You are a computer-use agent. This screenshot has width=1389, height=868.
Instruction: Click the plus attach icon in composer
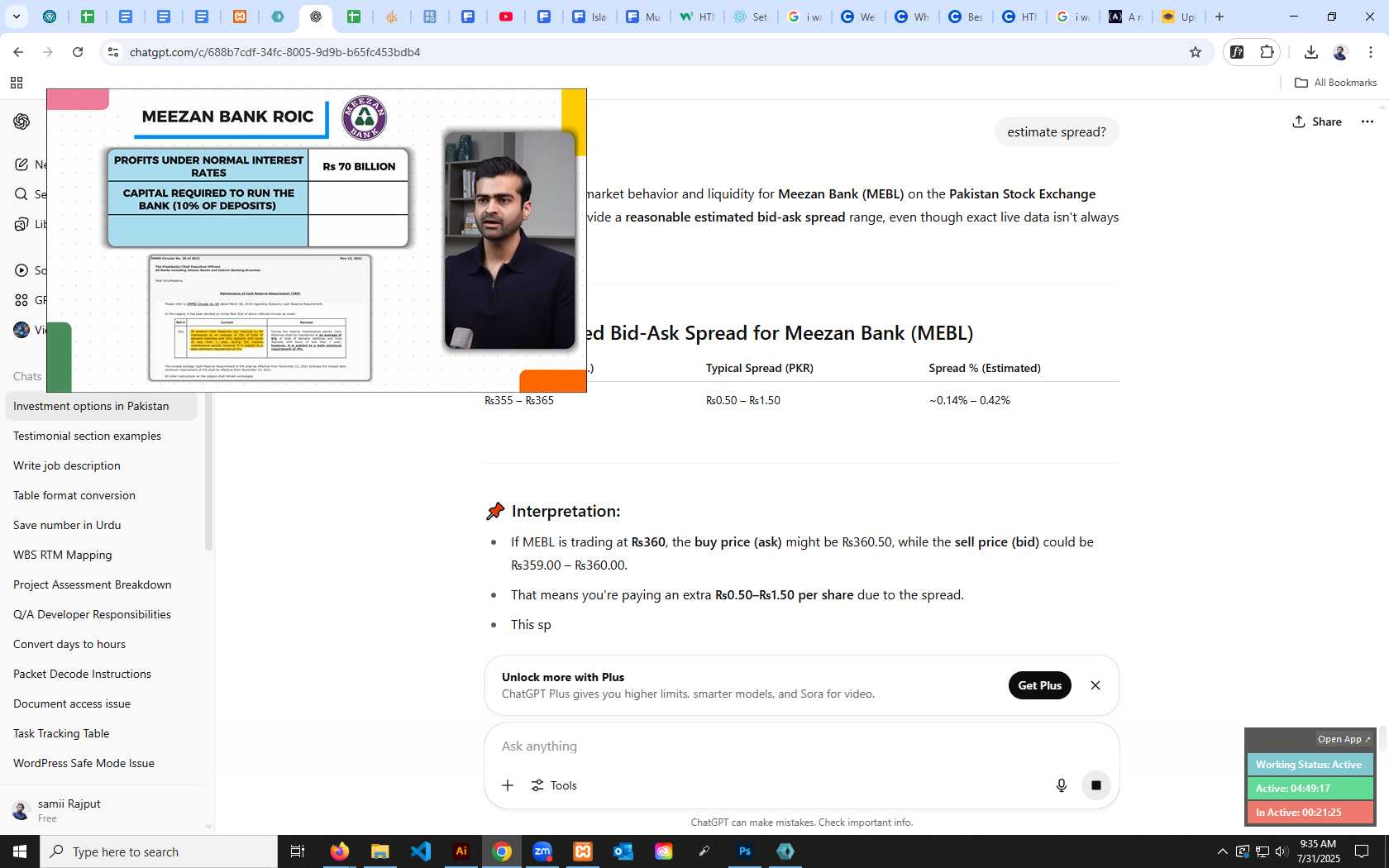(x=508, y=785)
